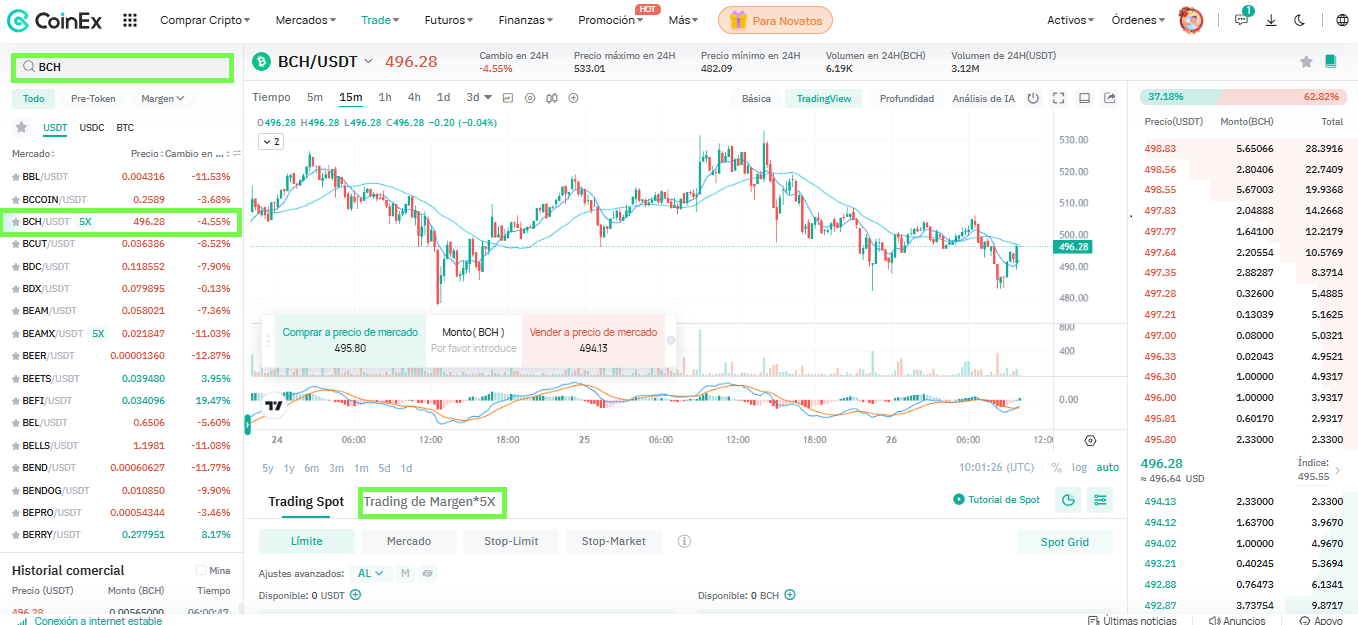
Task: Collapse the indicator legend chevron
Action: click(270, 142)
